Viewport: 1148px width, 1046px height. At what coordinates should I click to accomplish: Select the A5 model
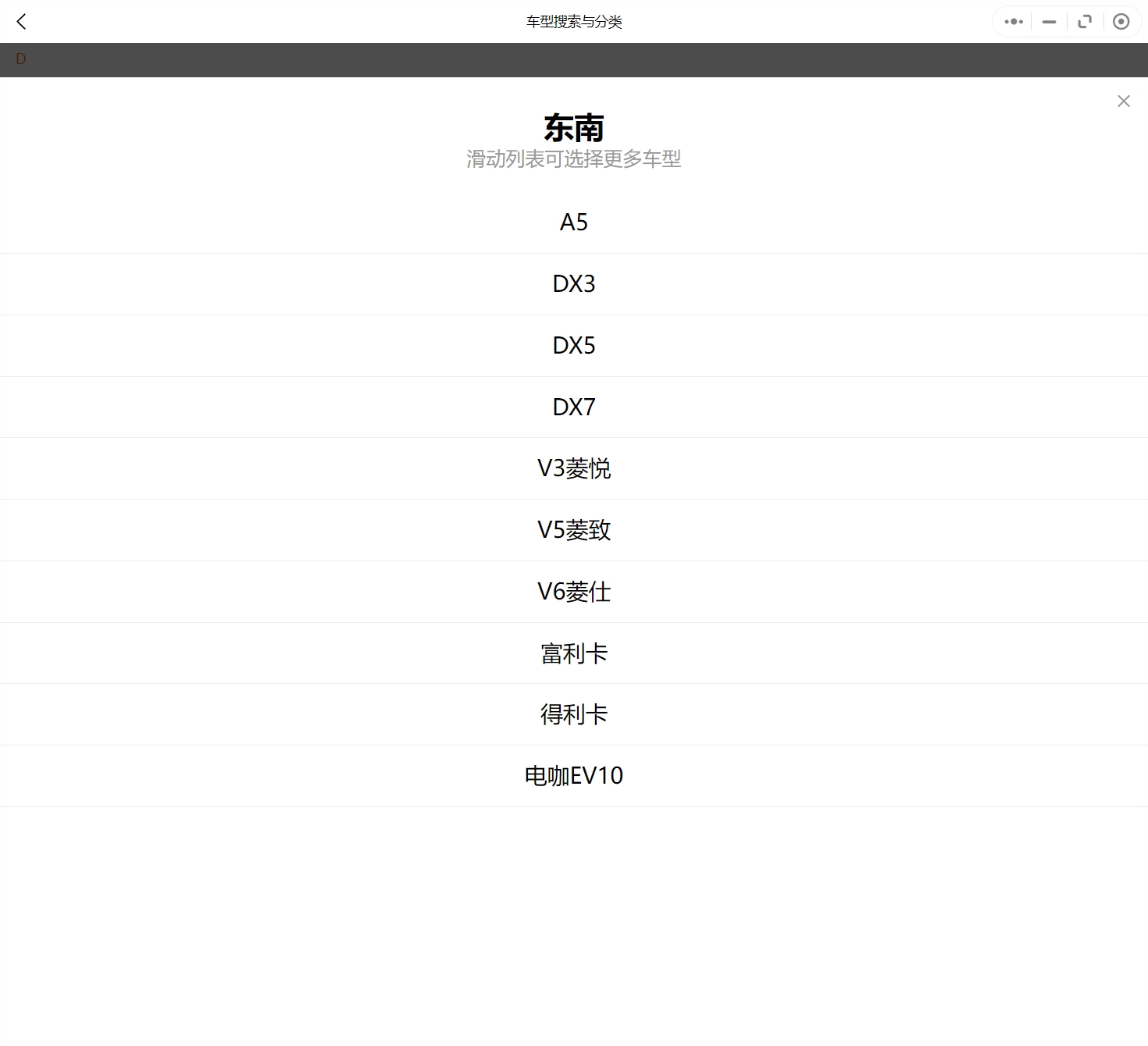coord(574,222)
